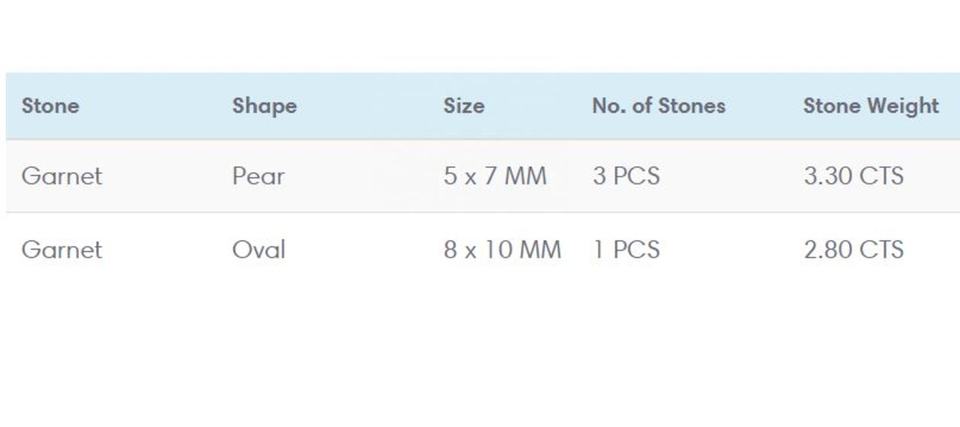Click the blue table header row
960x427 pixels.
coord(380,105)
